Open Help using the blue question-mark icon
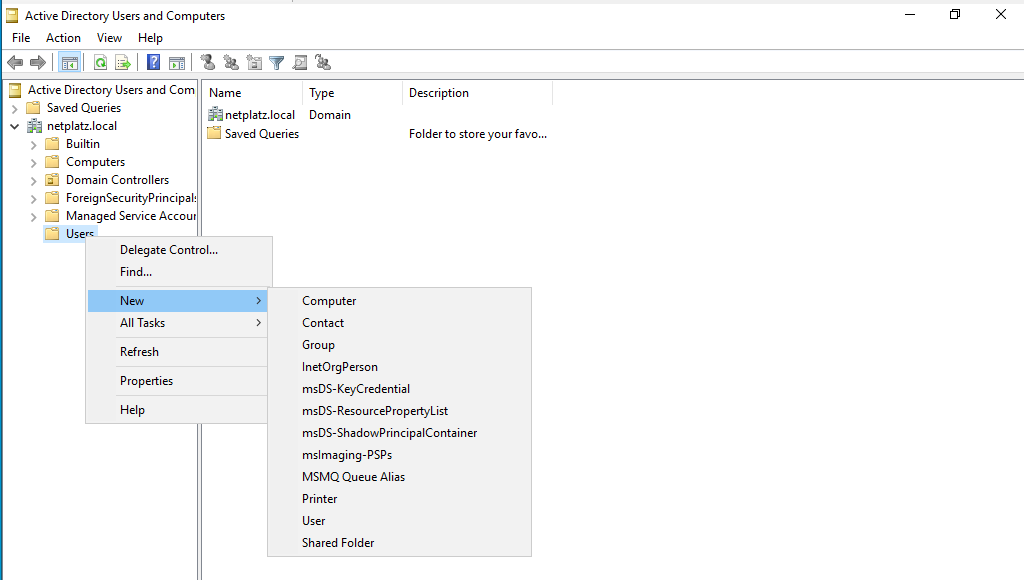The image size is (1024, 580). [153, 62]
